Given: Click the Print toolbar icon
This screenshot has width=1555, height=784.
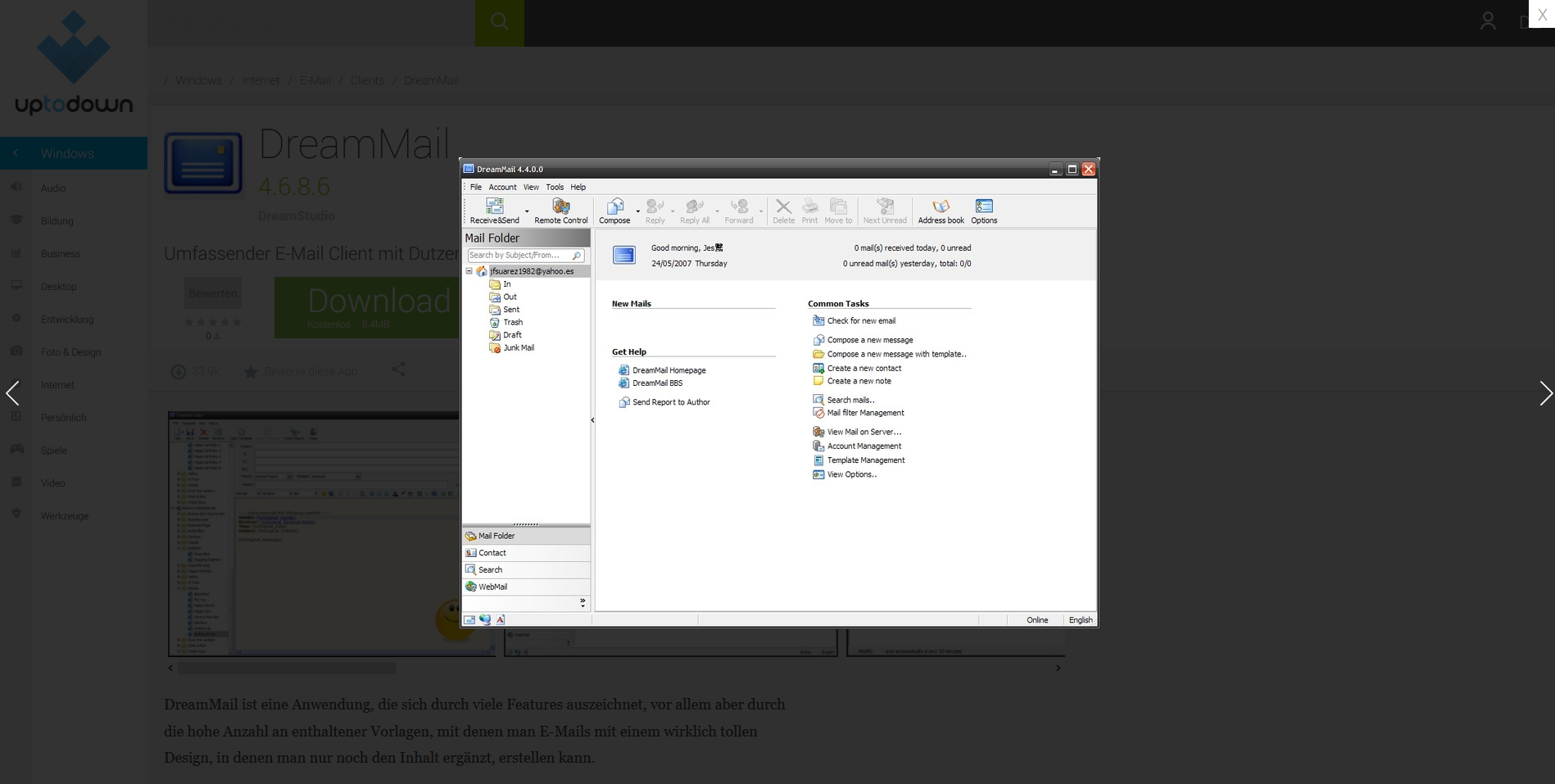Looking at the screenshot, I should [809, 211].
